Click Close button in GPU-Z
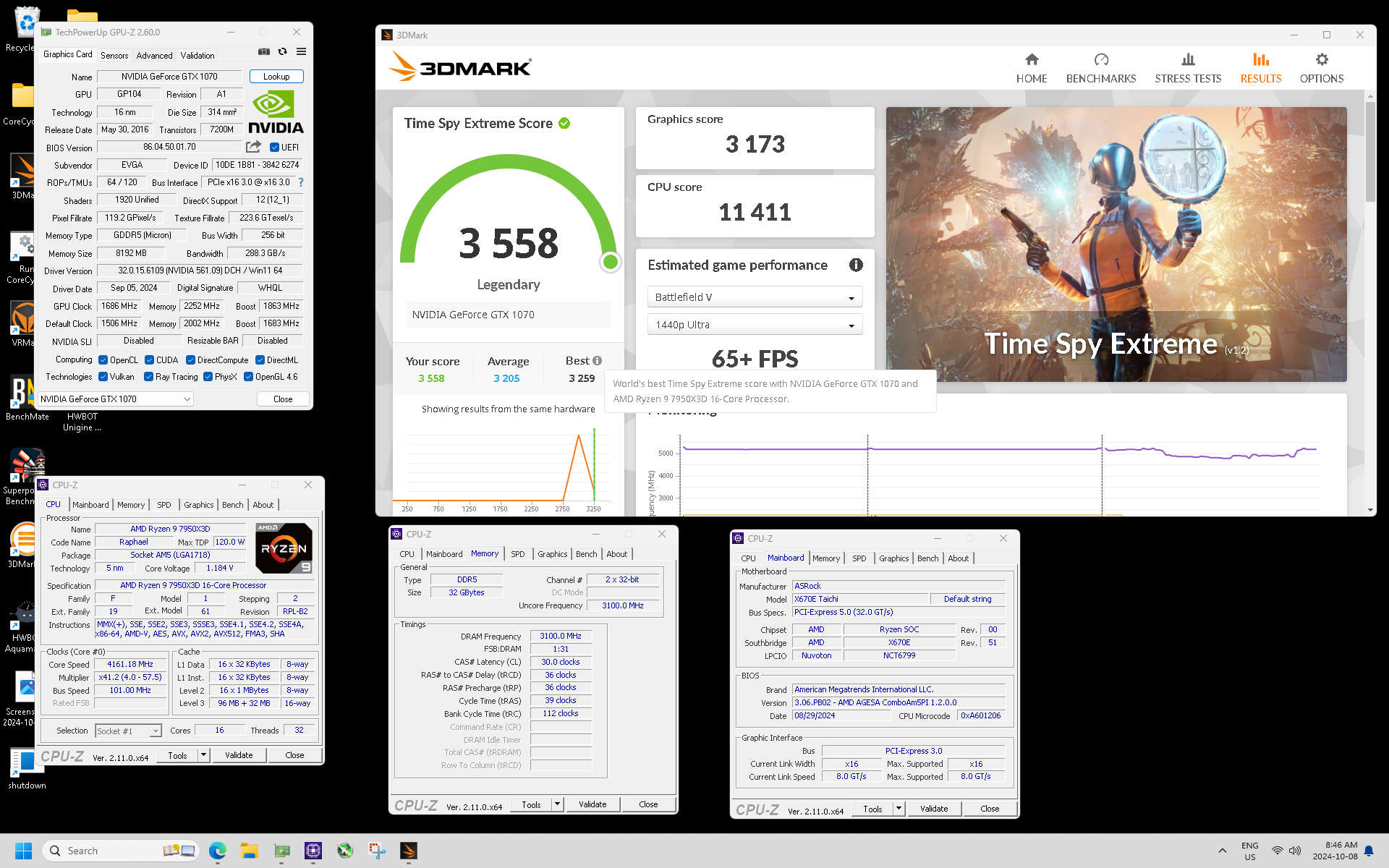 coord(283,399)
